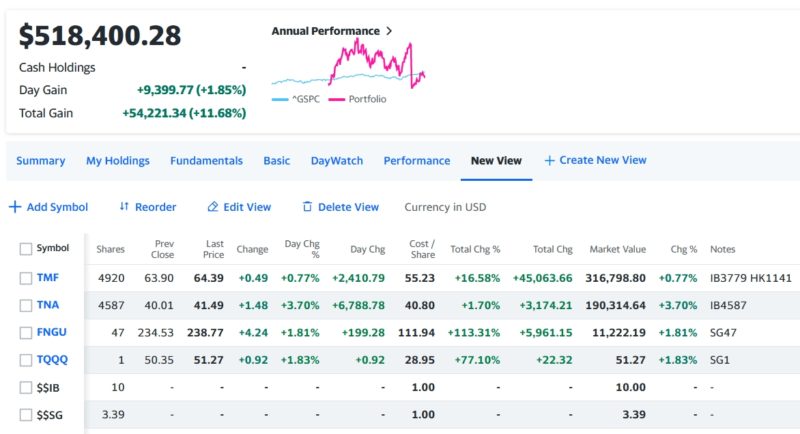The width and height of the screenshot is (800, 434).
Task: Select the FNGU row checkbox
Action: pyautogui.click(x=26, y=332)
